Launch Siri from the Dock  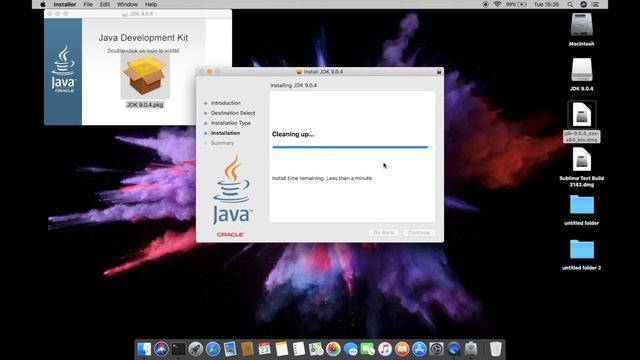(x=161, y=349)
